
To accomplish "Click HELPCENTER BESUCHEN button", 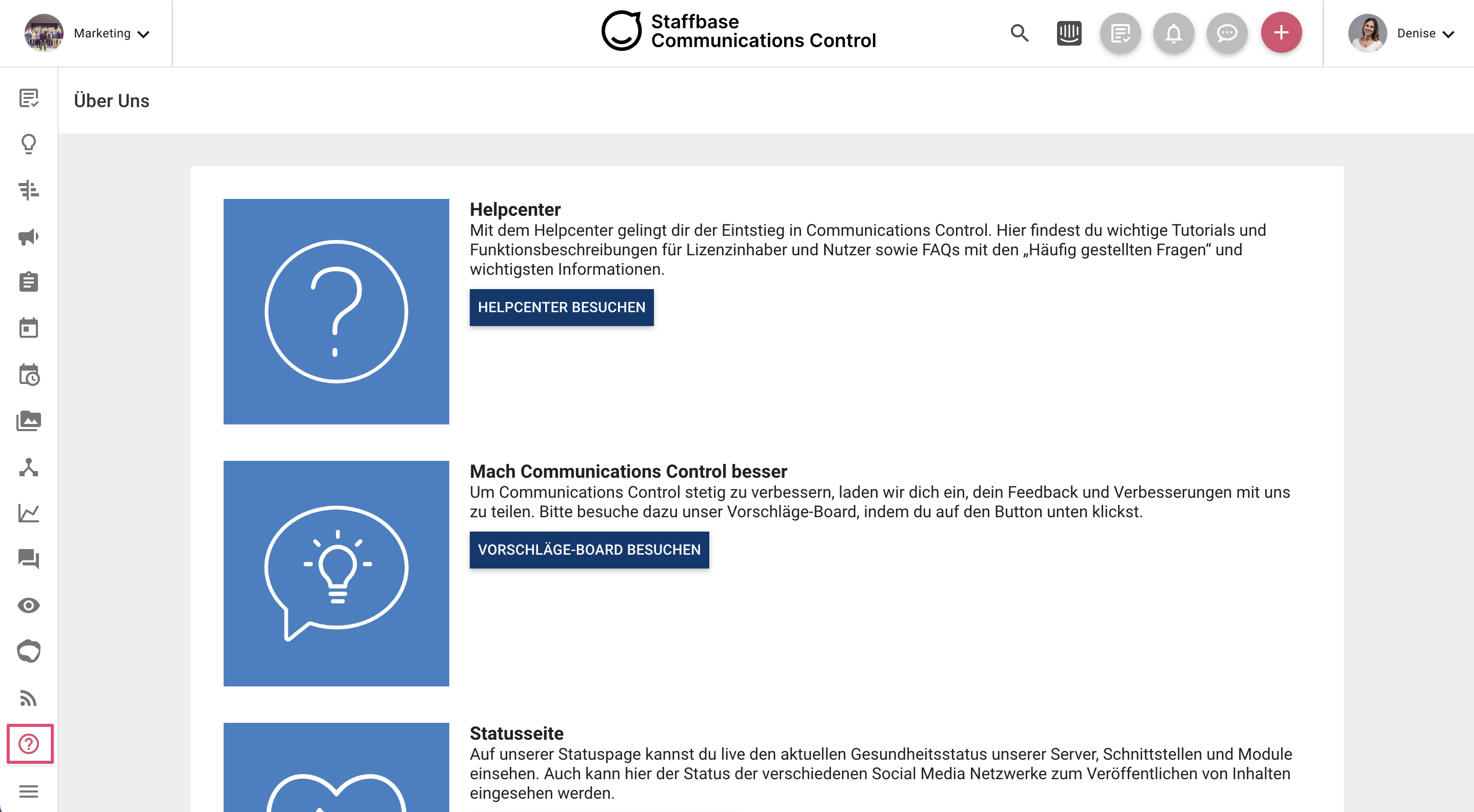I will pos(561,308).
